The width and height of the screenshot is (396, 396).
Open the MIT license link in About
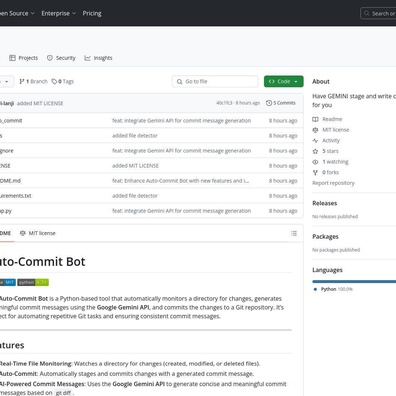(x=336, y=130)
